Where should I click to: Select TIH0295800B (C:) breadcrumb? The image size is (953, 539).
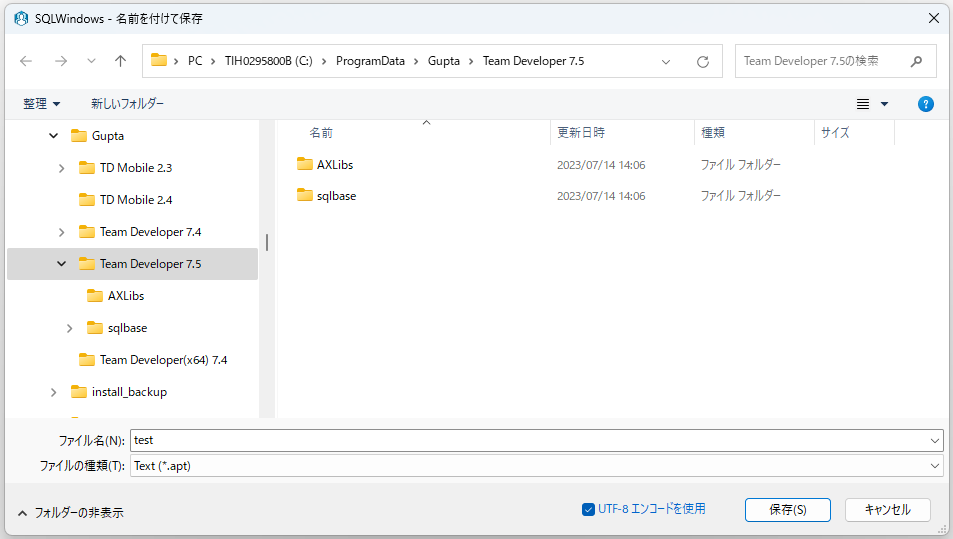(269, 61)
